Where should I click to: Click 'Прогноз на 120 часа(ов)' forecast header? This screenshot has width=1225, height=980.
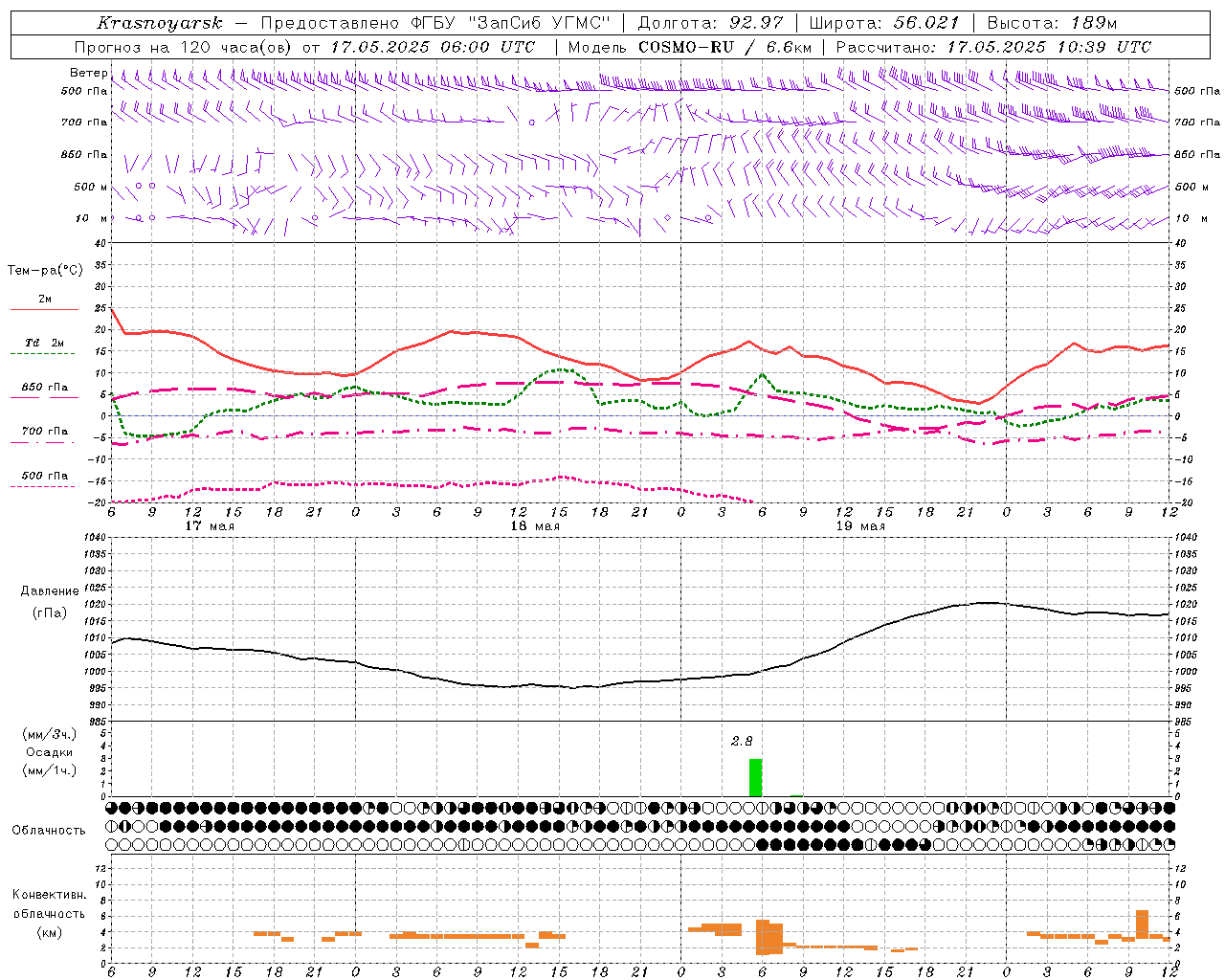pos(184,47)
